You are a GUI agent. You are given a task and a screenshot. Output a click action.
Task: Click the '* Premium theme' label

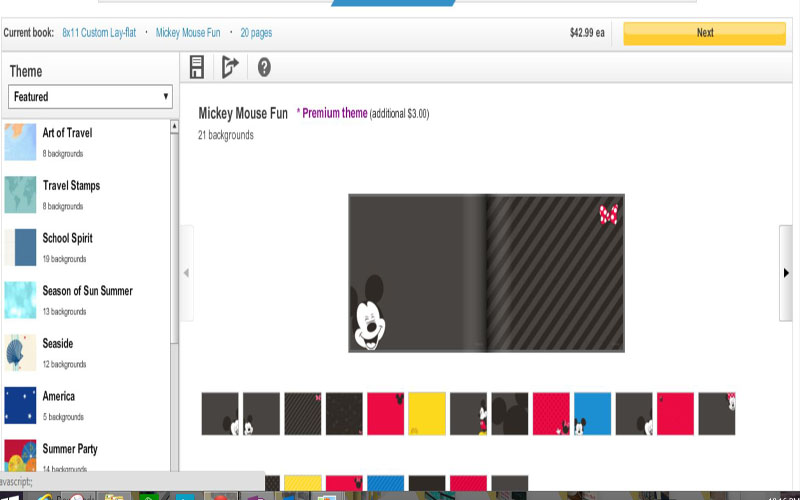[332, 113]
